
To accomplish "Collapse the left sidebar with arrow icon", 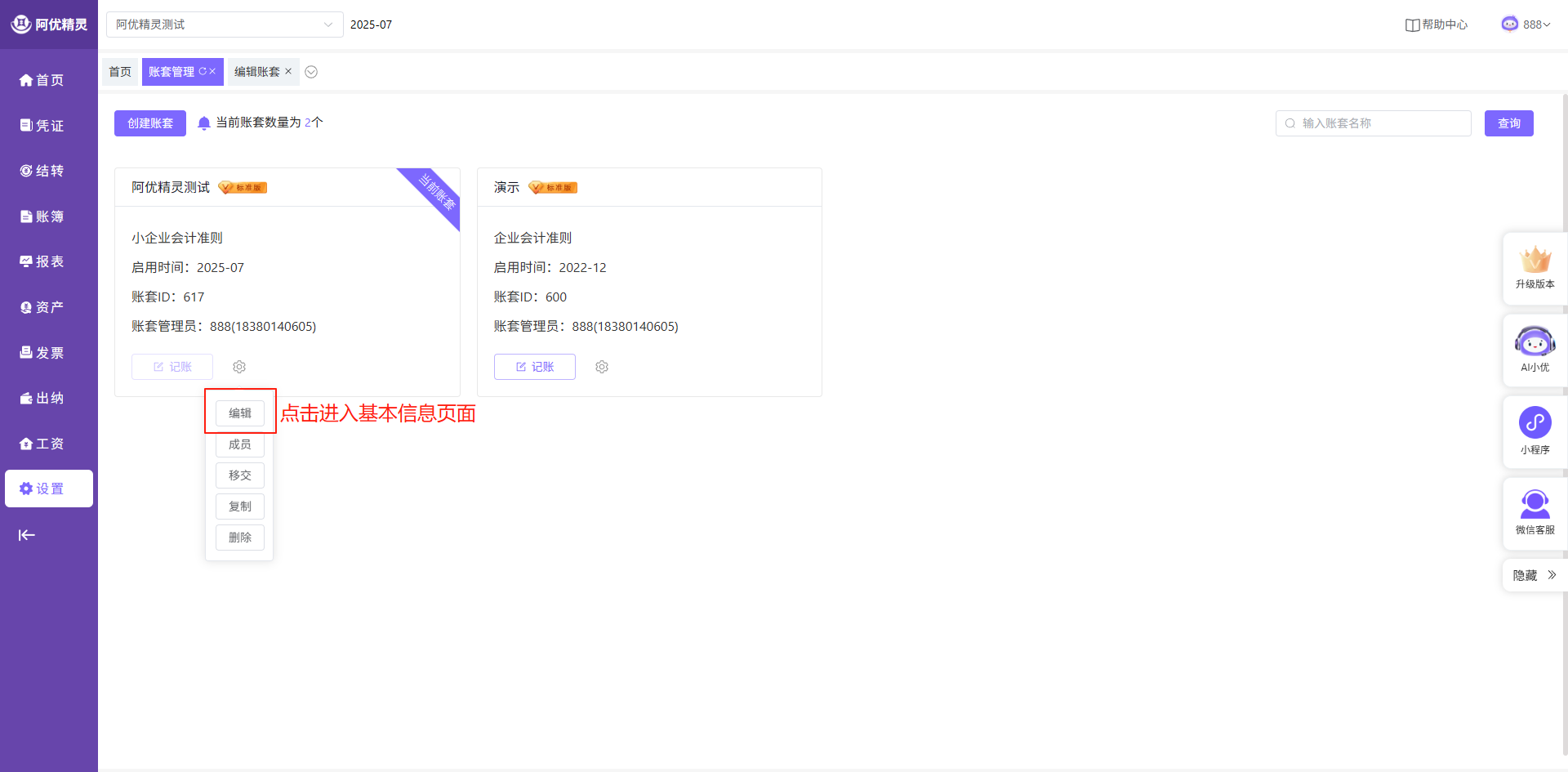I will tap(27, 535).
